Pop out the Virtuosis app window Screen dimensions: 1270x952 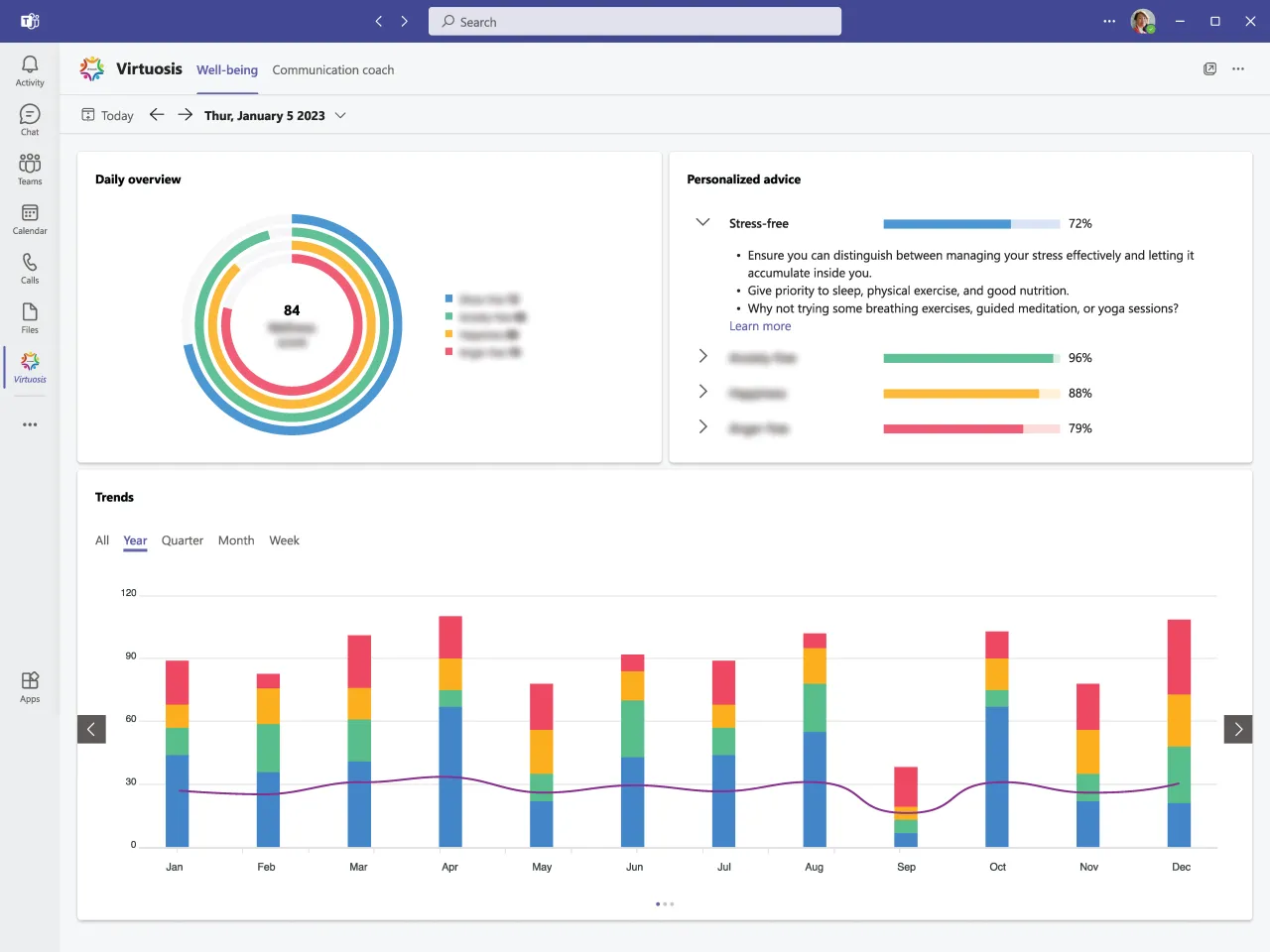(1209, 68)
